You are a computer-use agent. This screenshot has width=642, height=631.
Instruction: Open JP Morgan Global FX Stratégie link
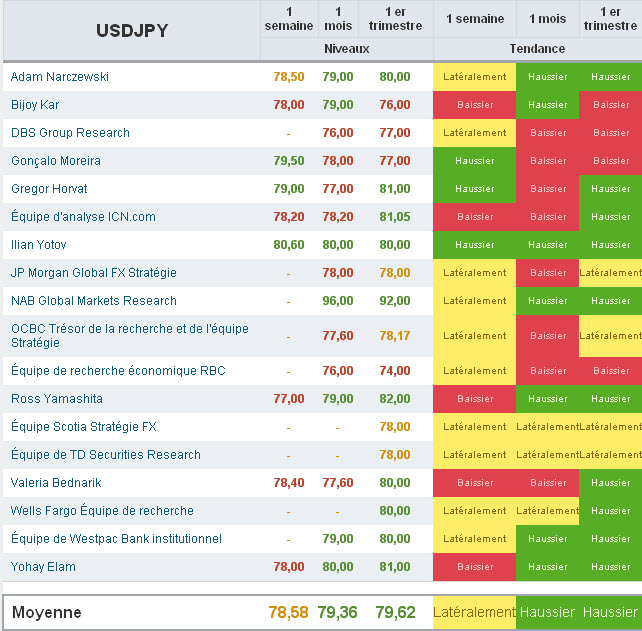94,272
